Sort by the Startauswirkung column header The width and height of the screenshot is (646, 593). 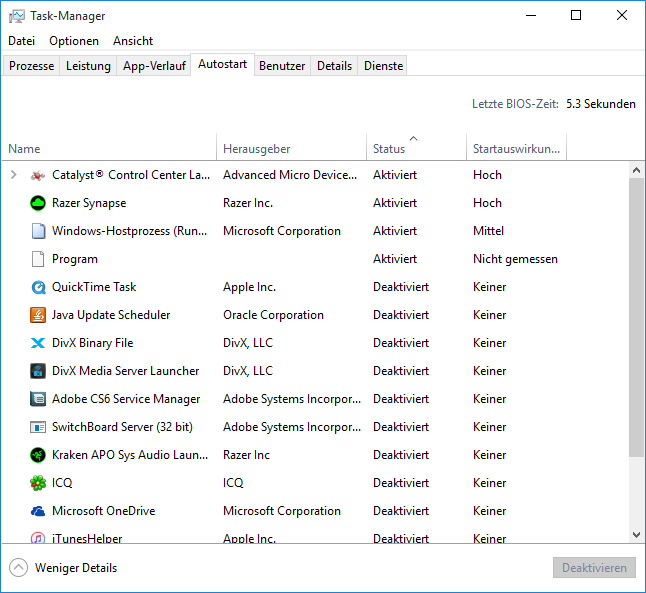516,148
